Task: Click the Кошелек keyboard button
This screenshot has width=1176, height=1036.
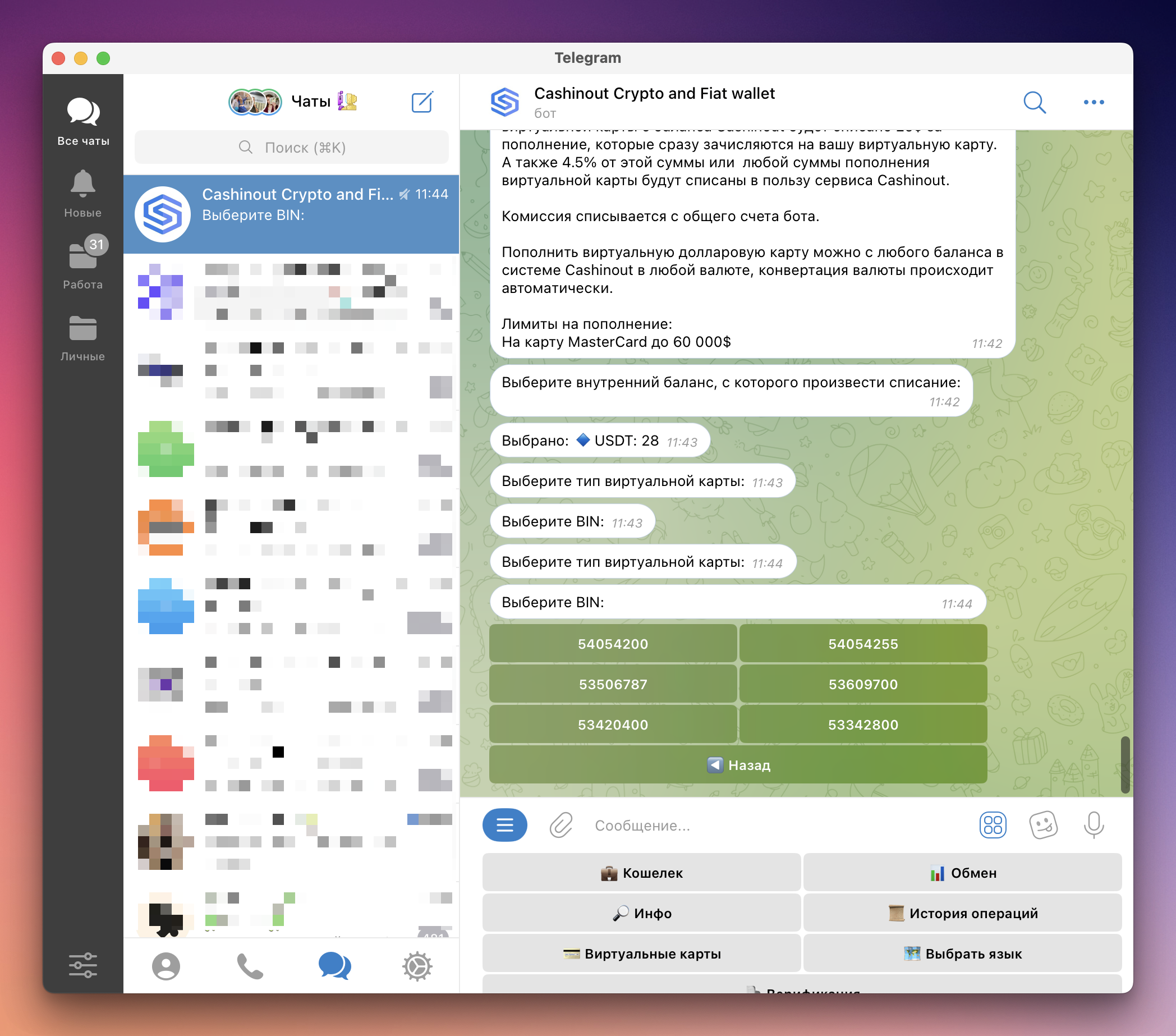Action: (x=641, y=873)
